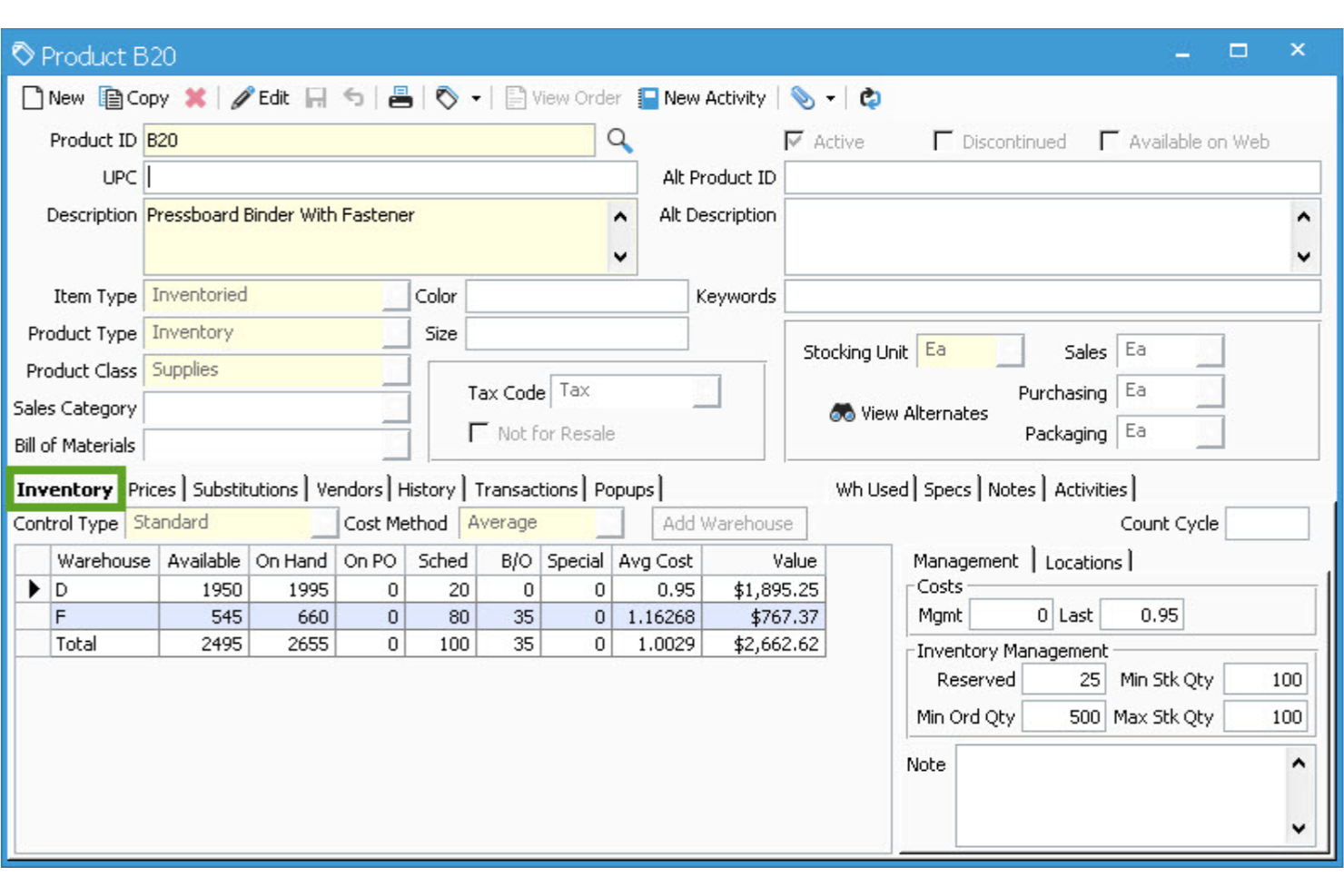The image size is (1344, 896).
Task: Click inside the Keywords field
Action: tap(1053, 295)
